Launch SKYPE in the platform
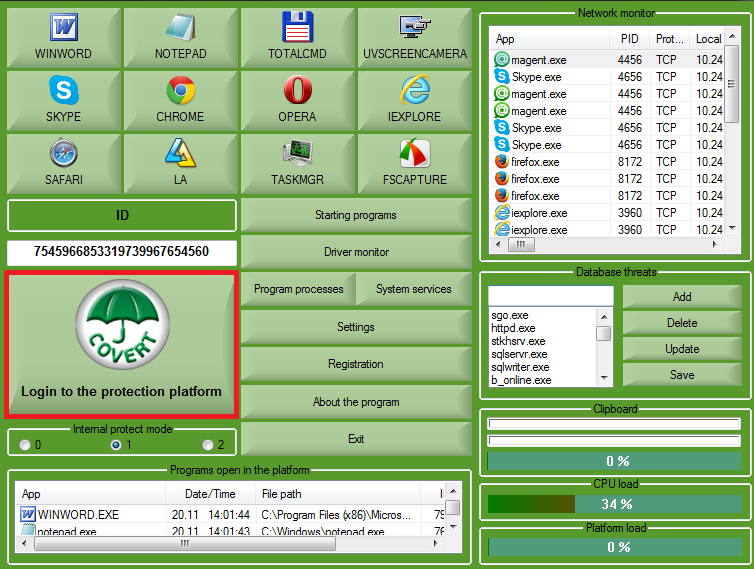754x569 pixels. [63, 100]
